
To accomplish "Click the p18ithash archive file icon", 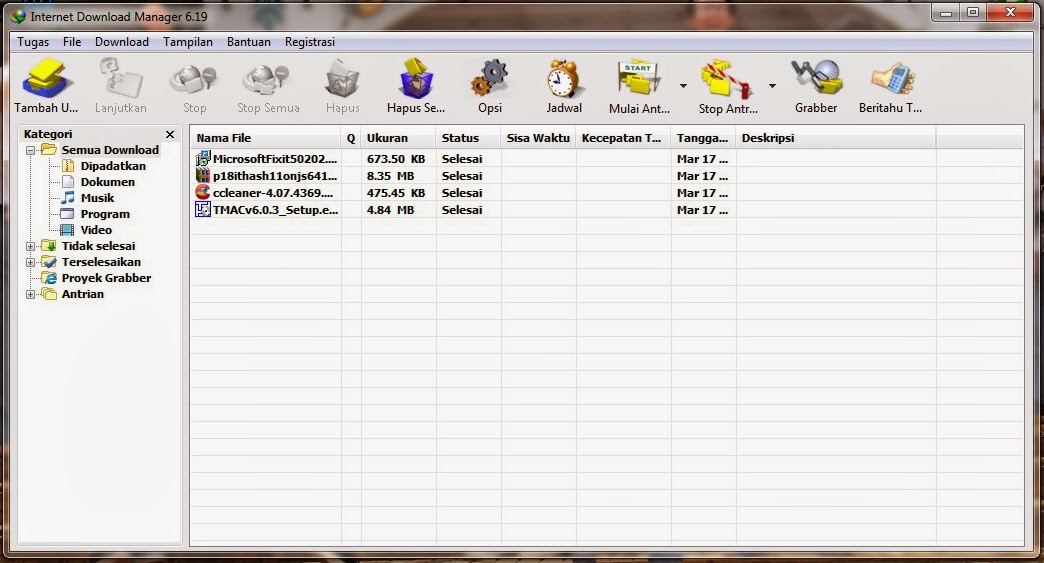I will (202, 176).
